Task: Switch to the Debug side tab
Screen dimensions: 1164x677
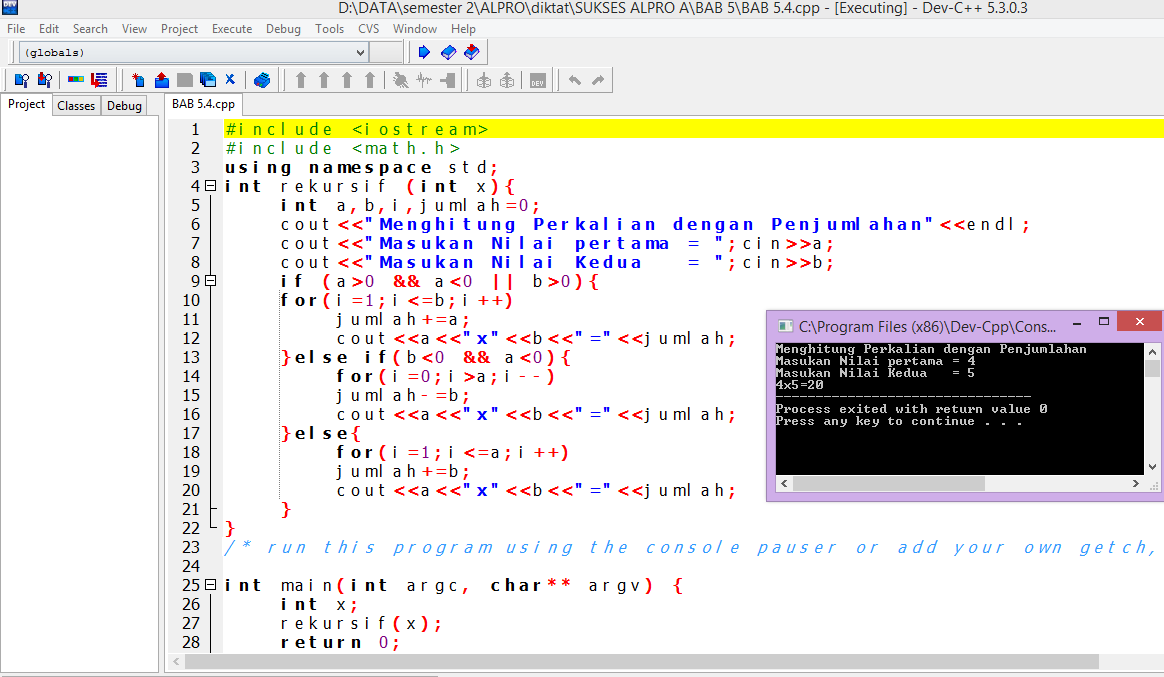Action: coord(124,105)
